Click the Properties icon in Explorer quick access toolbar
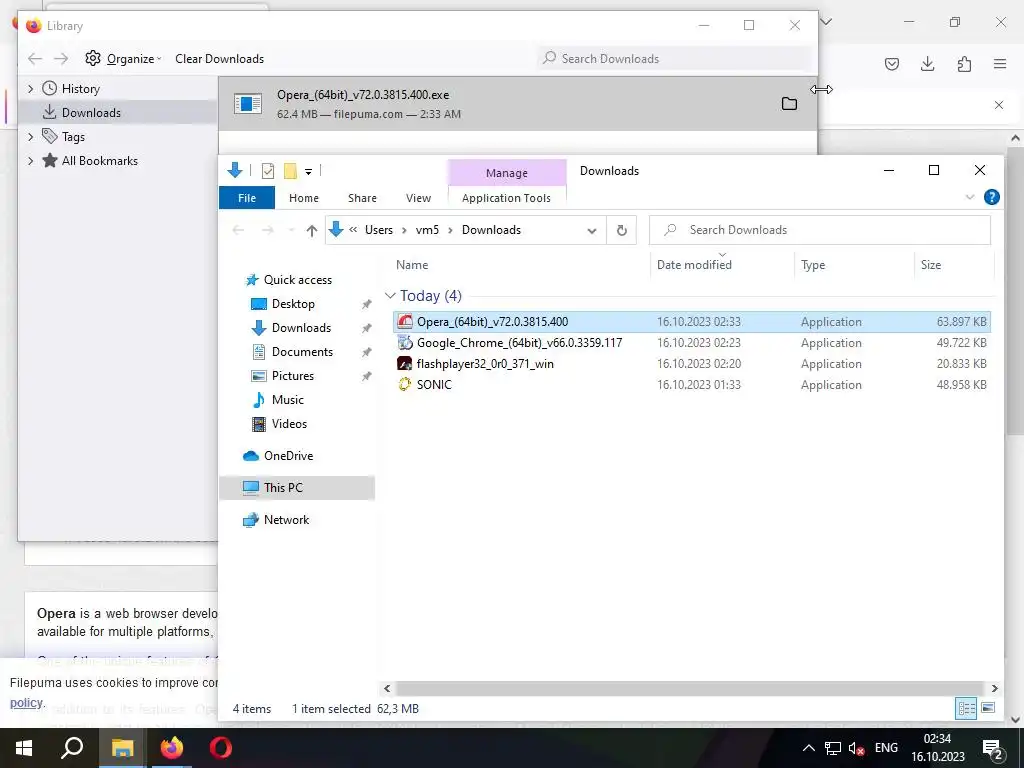The width and height of the screenshot is (1024, 768). click(268, 171)
